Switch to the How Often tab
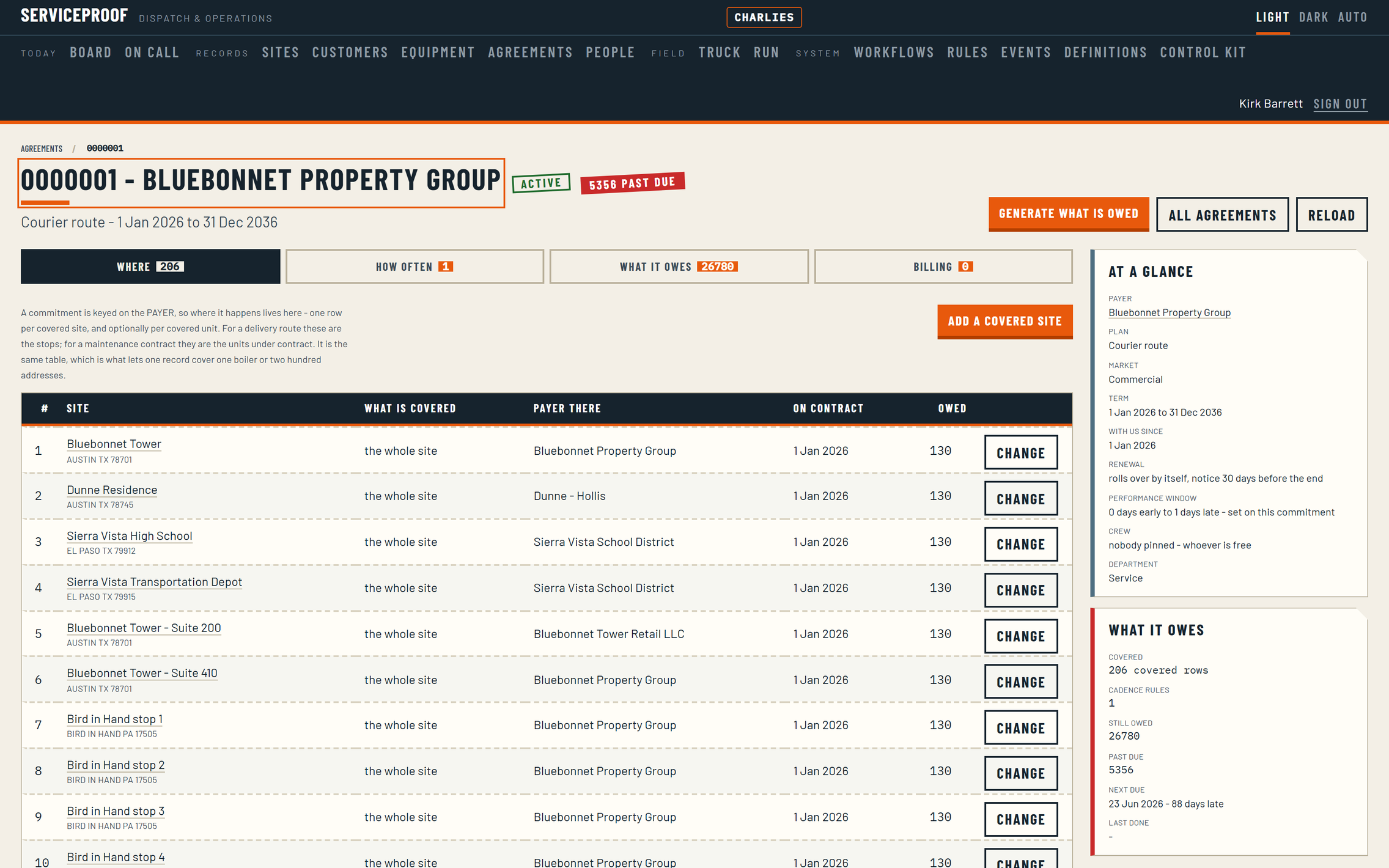Image resolution: width=1389 pixels, height=868 pixels. click(414, 267)
